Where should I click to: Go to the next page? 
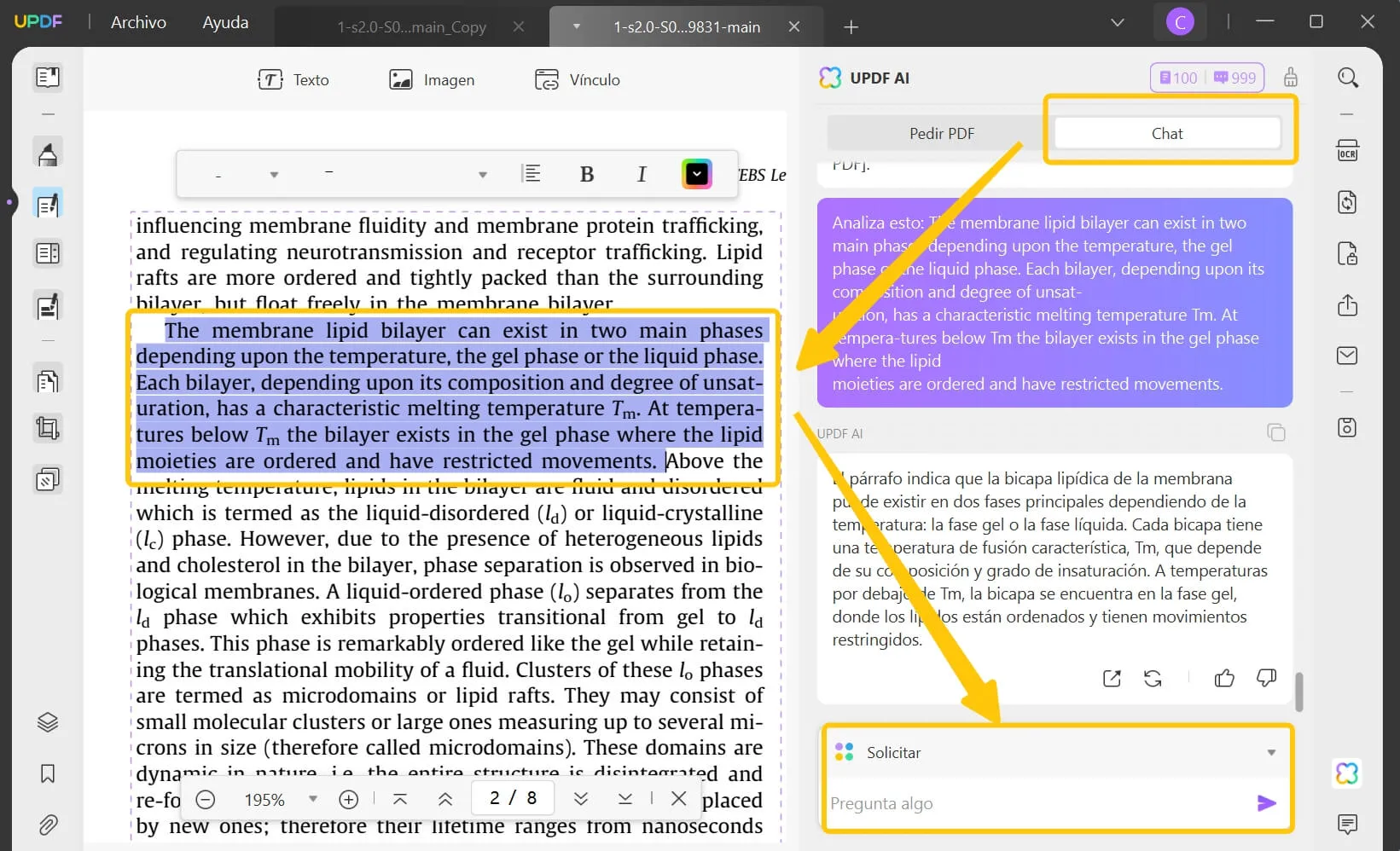(581, 799)
